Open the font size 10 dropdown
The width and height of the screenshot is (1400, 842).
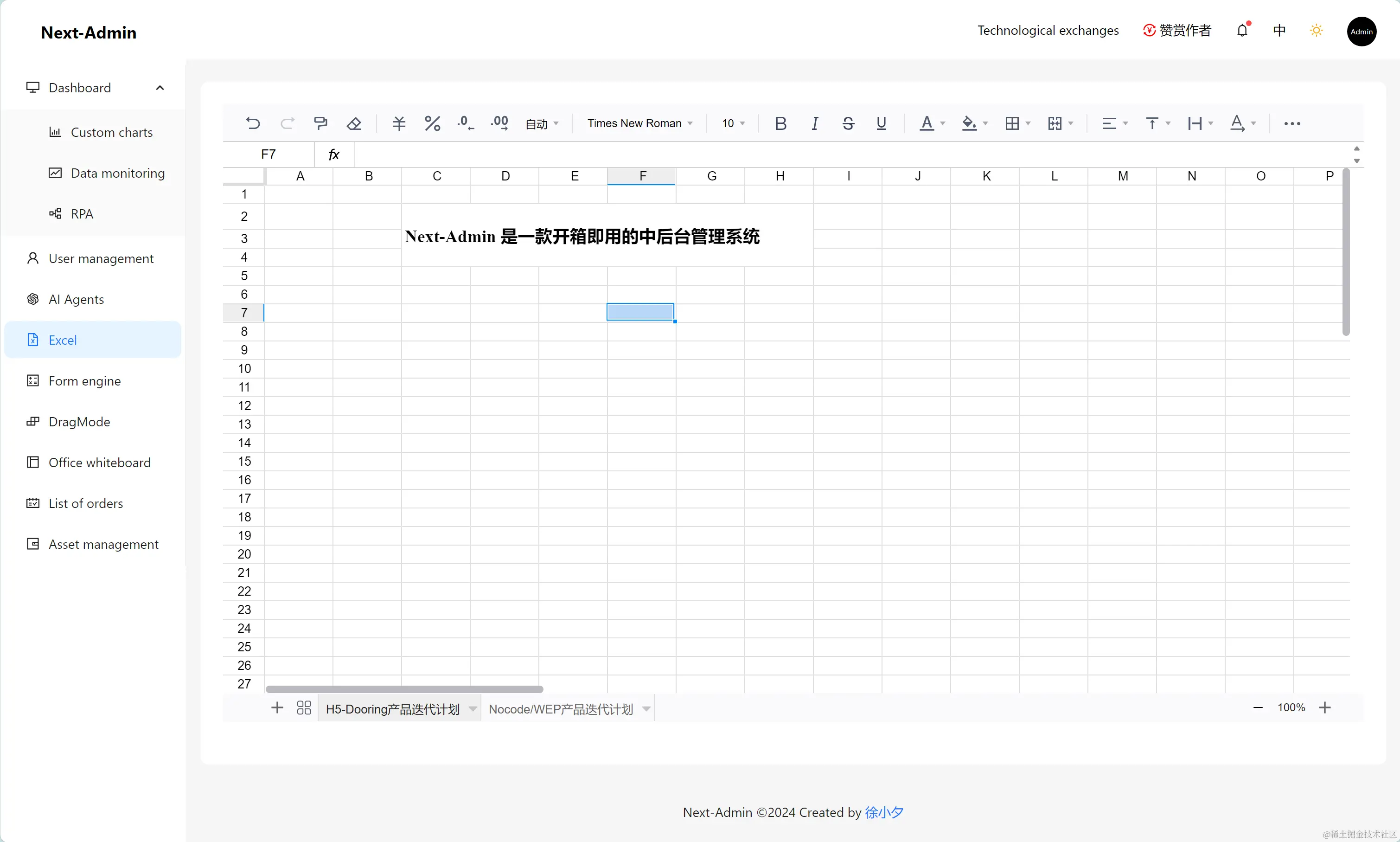point(733,123)
